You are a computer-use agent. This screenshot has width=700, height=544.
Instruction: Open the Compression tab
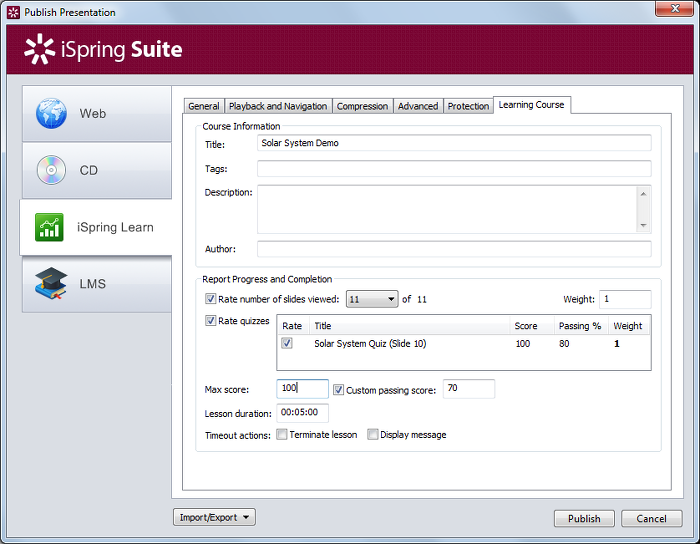[362, 106]
